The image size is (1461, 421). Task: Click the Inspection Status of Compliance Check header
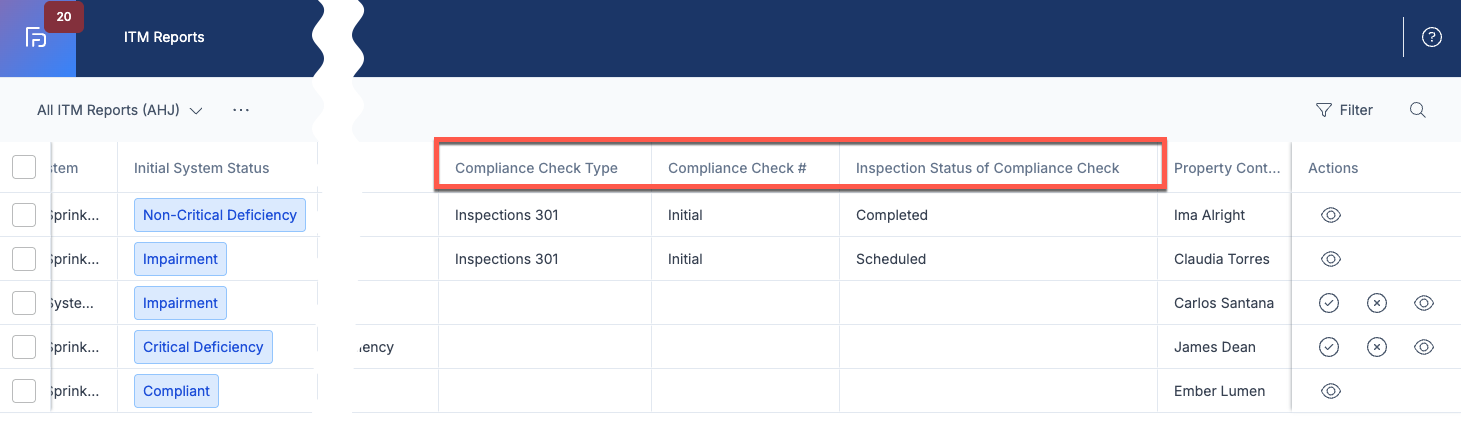(988, 168)
